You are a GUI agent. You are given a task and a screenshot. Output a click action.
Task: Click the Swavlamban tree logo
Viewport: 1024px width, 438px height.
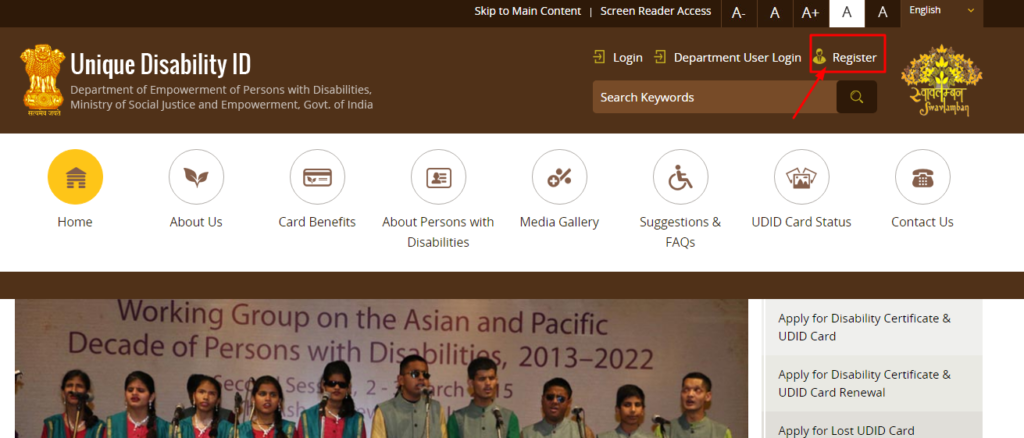click(942, 80)
